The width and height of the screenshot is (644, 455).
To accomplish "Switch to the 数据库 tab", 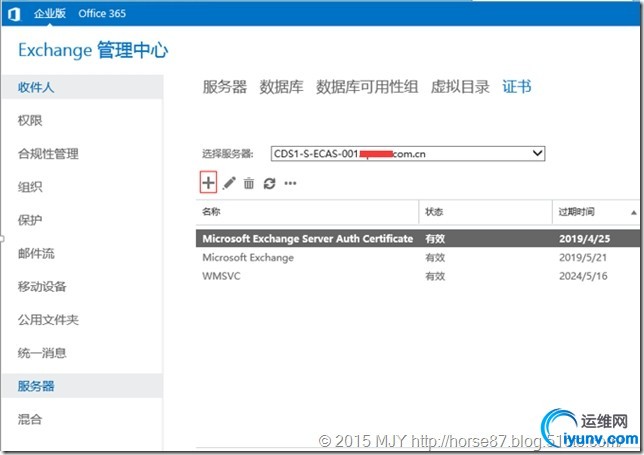I will (281, 87).
